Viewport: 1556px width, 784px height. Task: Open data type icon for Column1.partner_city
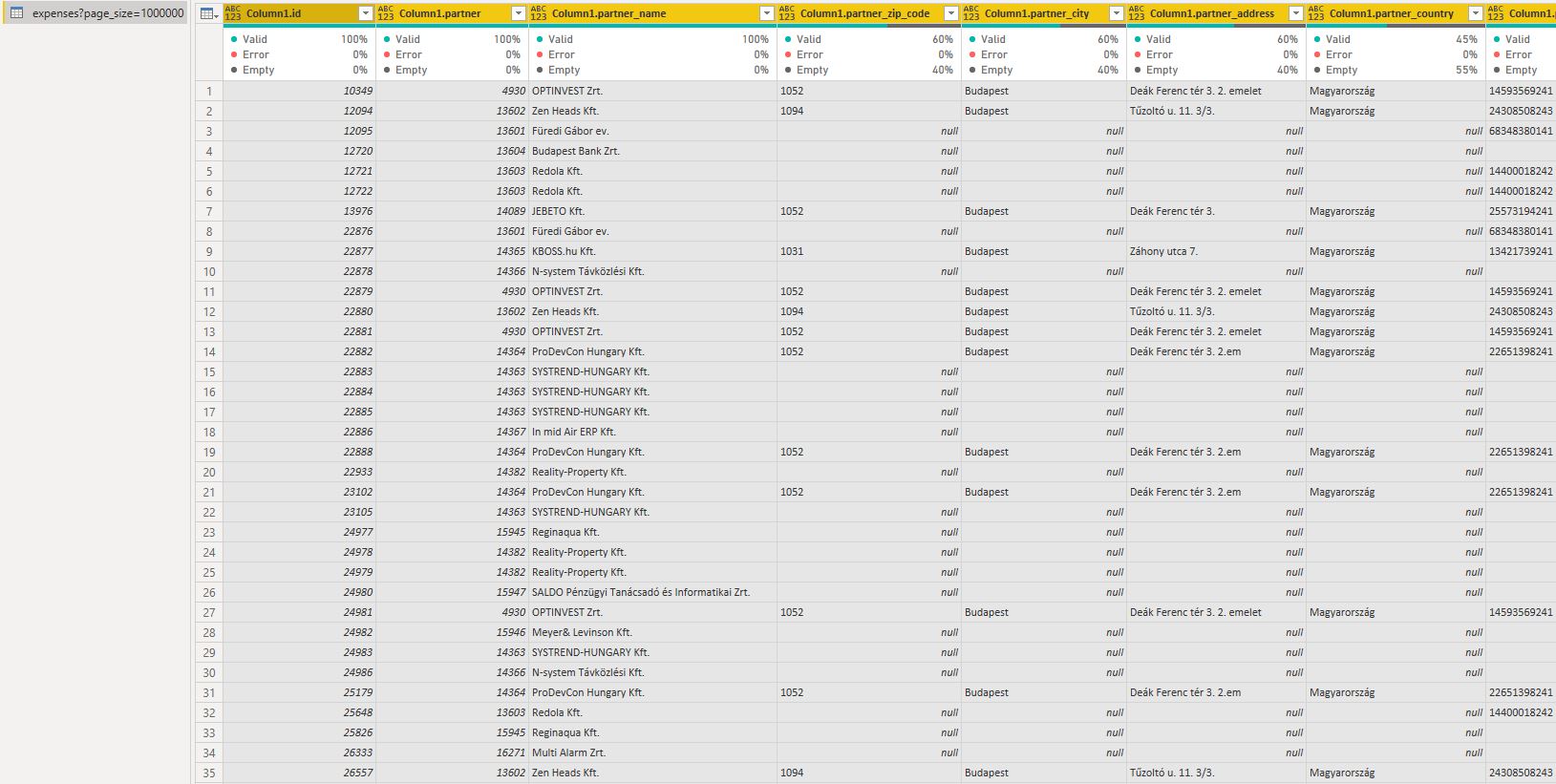971,13
